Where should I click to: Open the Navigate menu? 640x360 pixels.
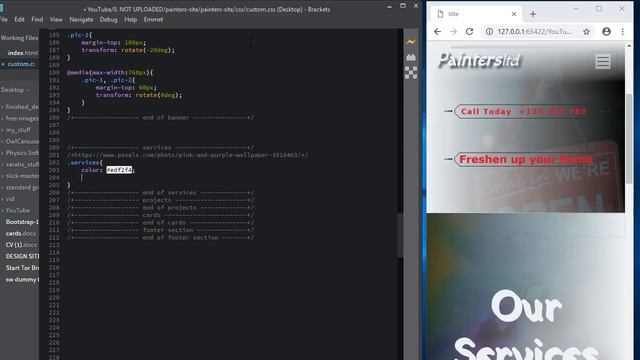tap(81, 19)
